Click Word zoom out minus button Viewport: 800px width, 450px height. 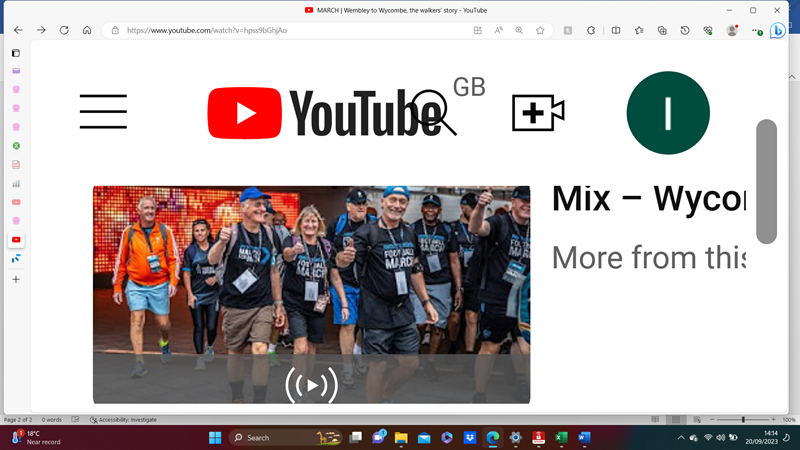click(x=712, y=419)
